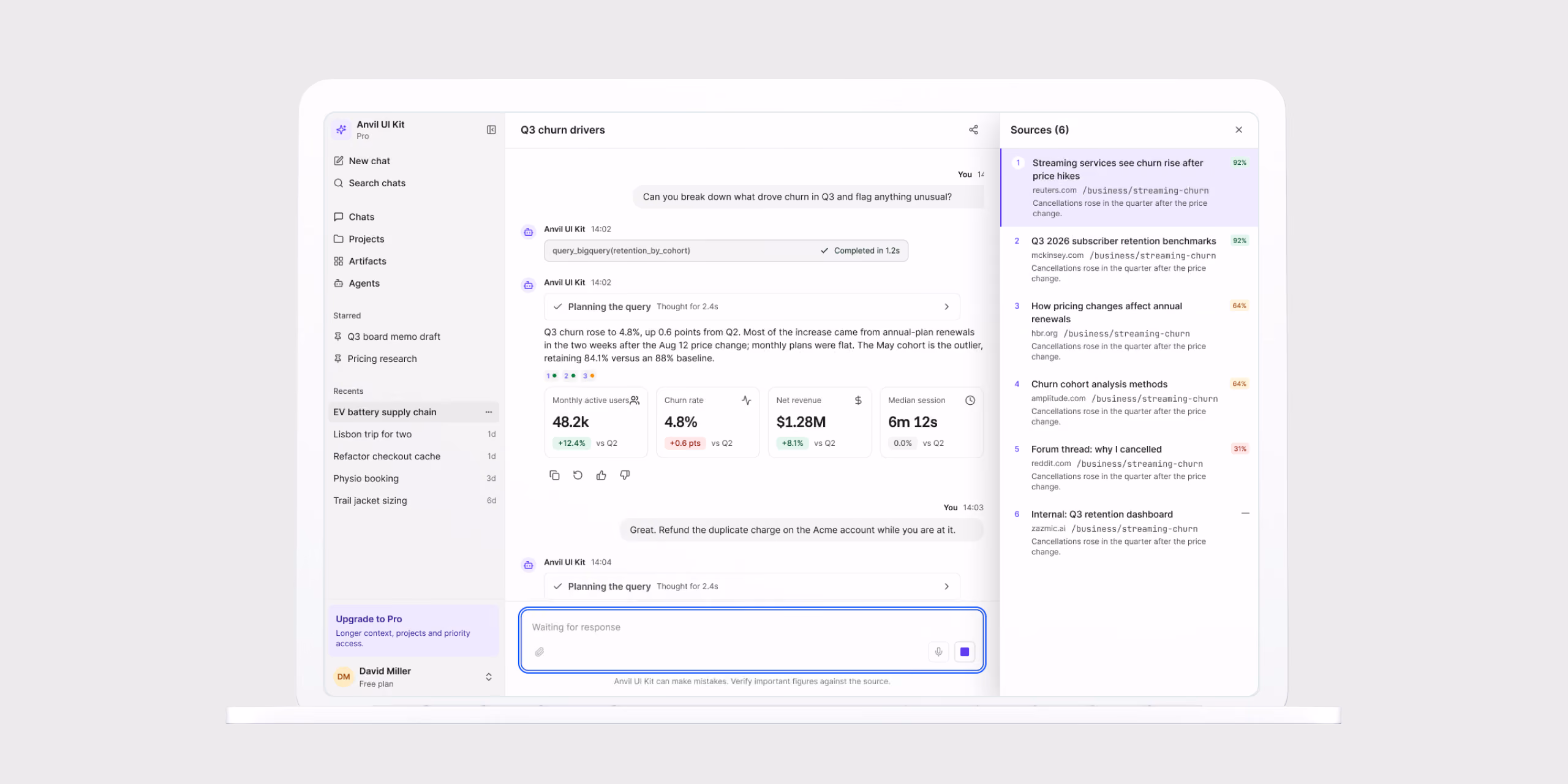Viewport: 1568px width, 784px height.
Task: Click the clock icon on Median session card
Action: click(970, 401)
